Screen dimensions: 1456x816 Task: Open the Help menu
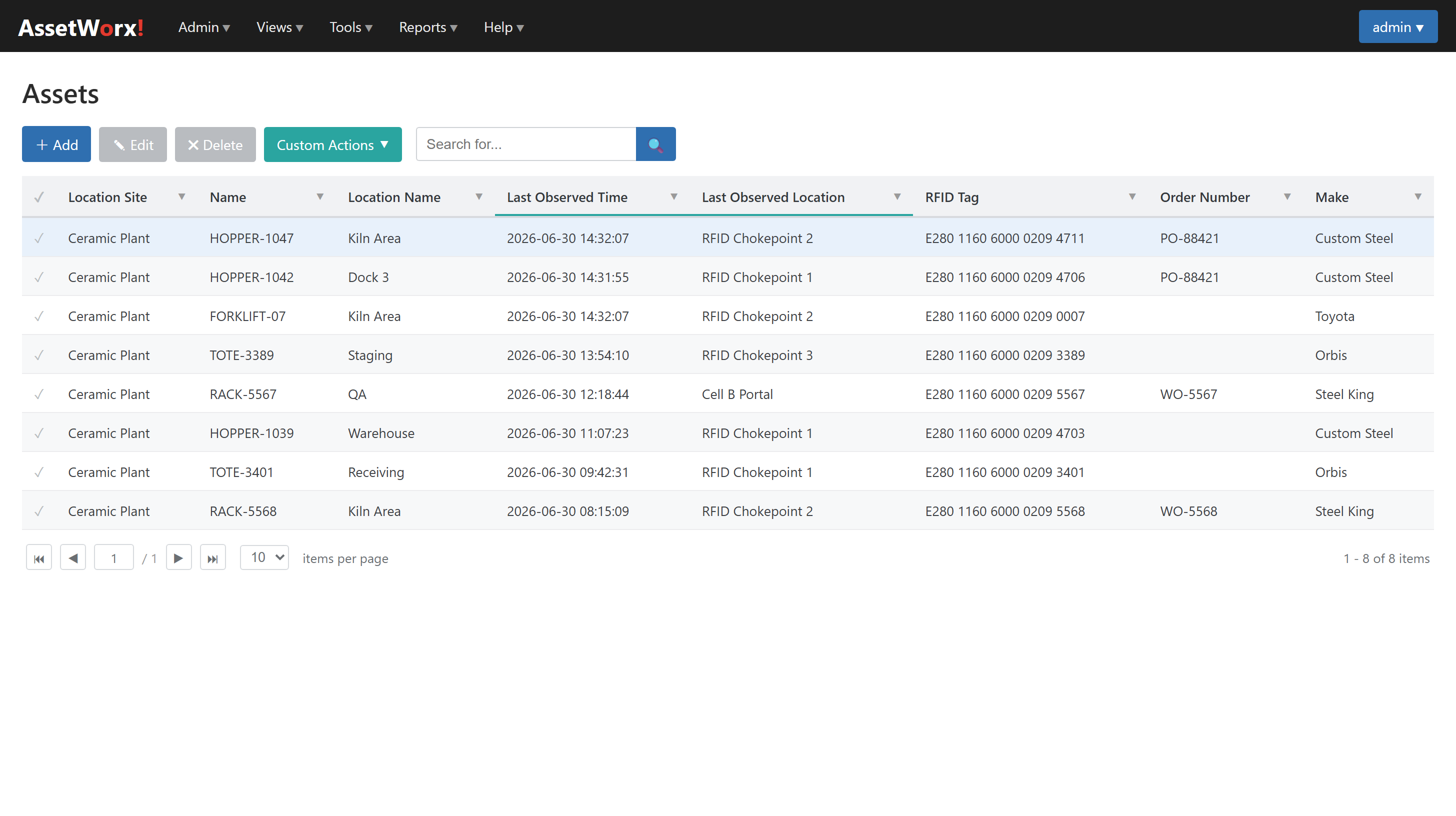pyautogui.click(x=503, y=26)
